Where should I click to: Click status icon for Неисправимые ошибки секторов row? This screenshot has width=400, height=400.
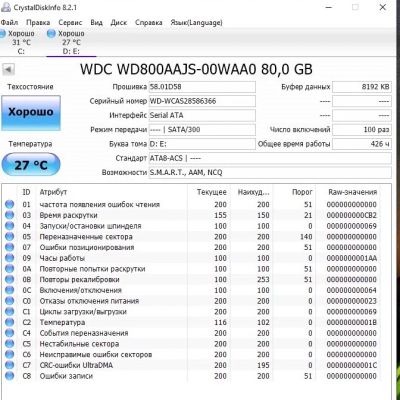[x=10, y=354]
